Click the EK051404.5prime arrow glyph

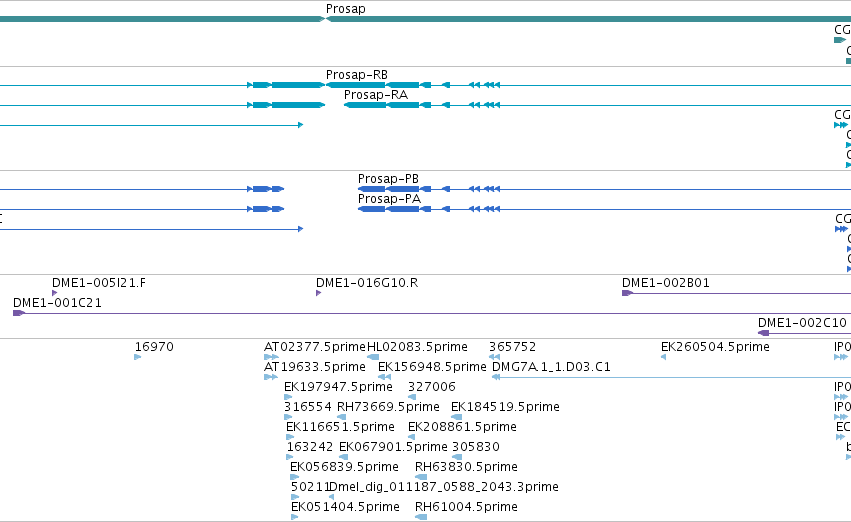coord(295,517)
